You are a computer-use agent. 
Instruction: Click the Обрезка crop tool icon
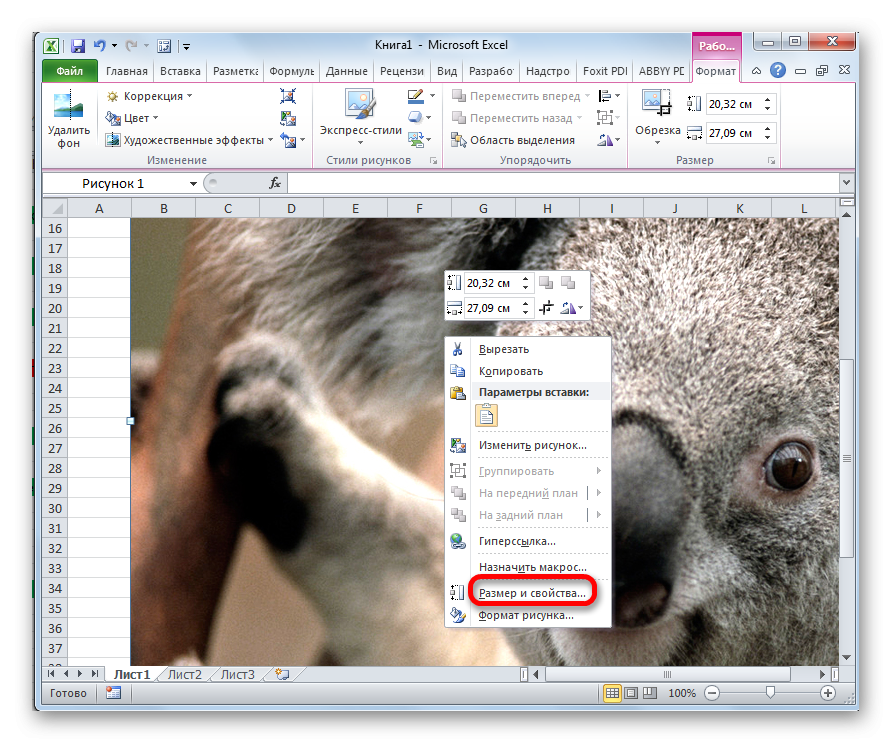pyautogui.click(x=657, y=105)
